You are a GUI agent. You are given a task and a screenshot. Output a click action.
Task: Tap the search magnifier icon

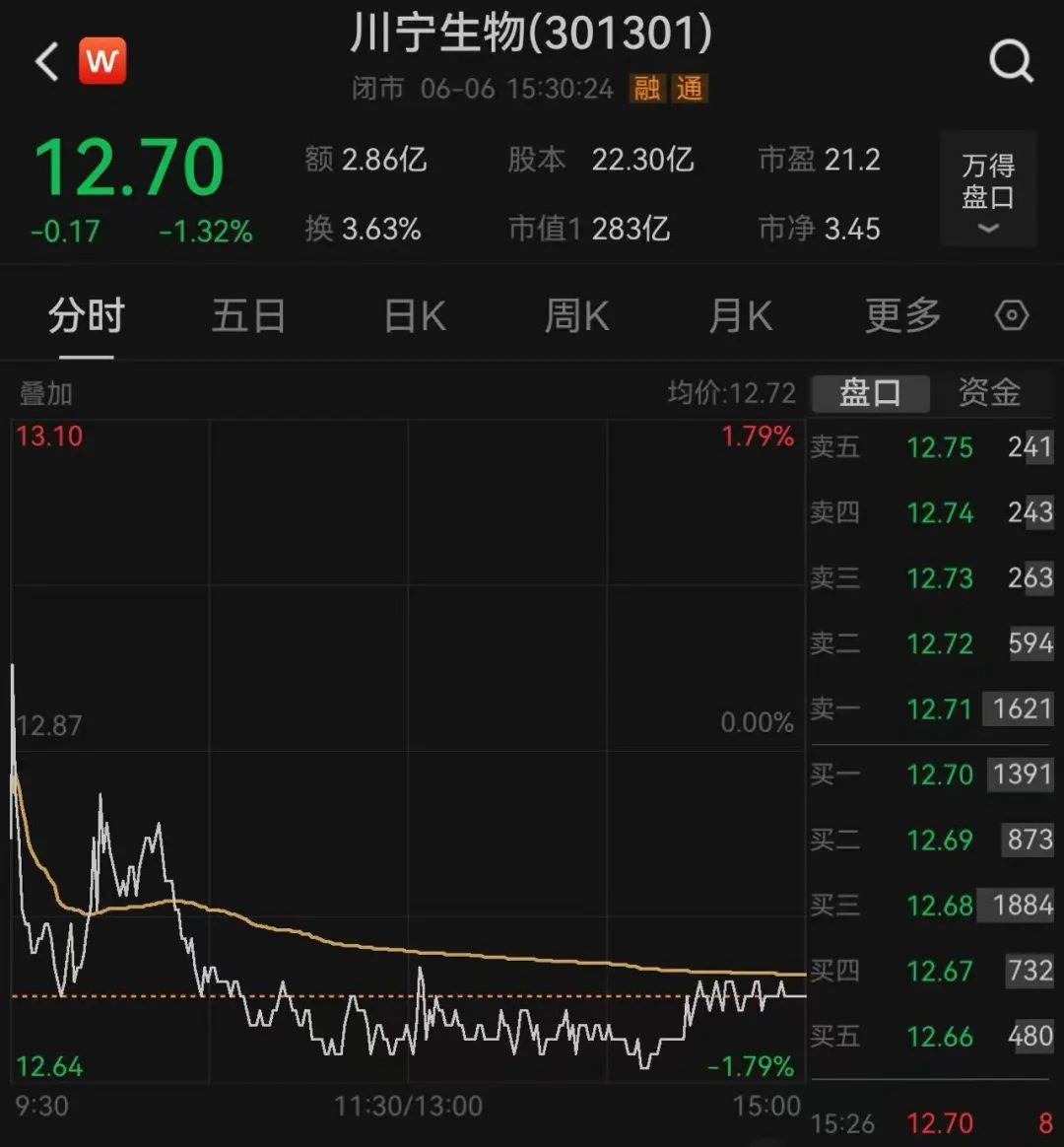(x=1012, y=61)
